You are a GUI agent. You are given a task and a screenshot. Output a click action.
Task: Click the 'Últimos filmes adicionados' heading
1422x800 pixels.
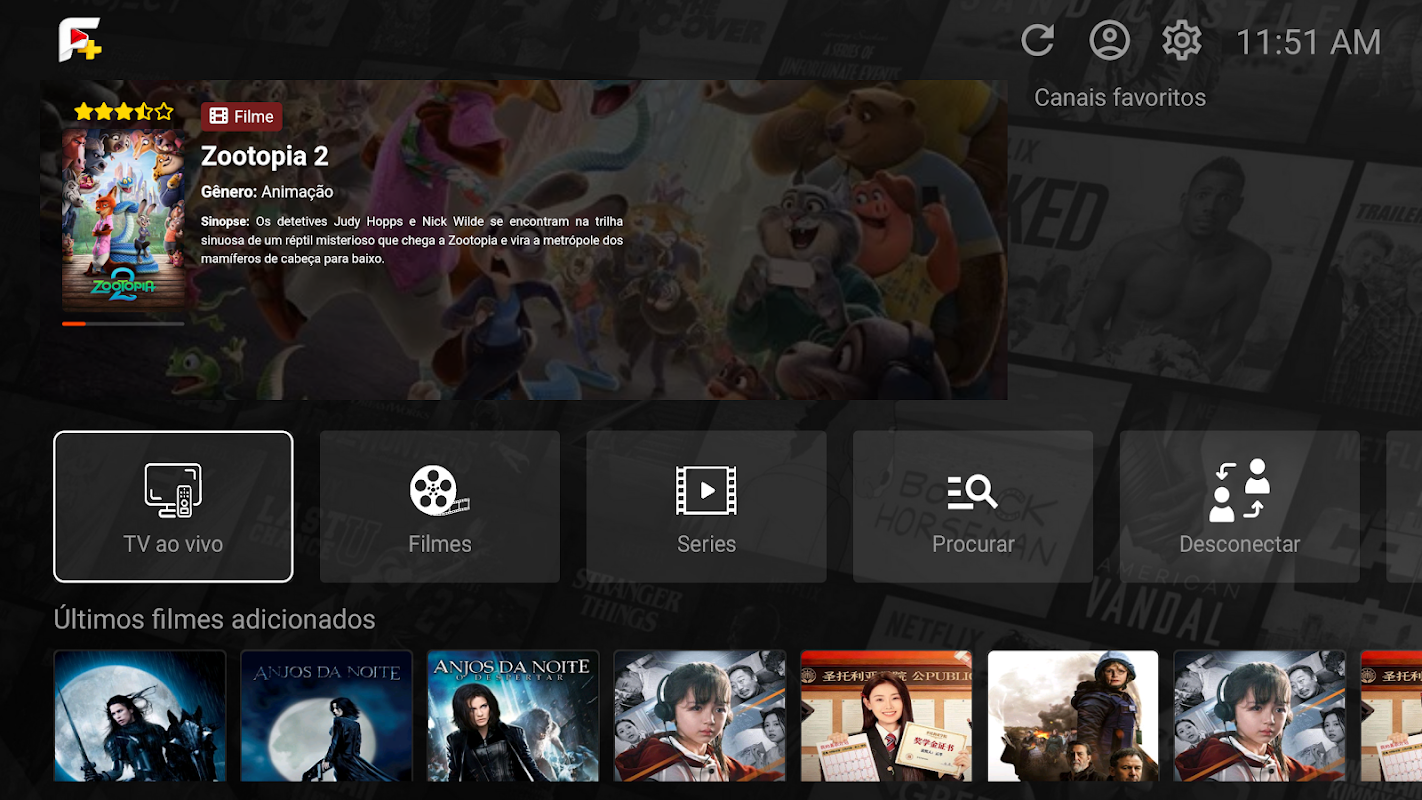215,619
